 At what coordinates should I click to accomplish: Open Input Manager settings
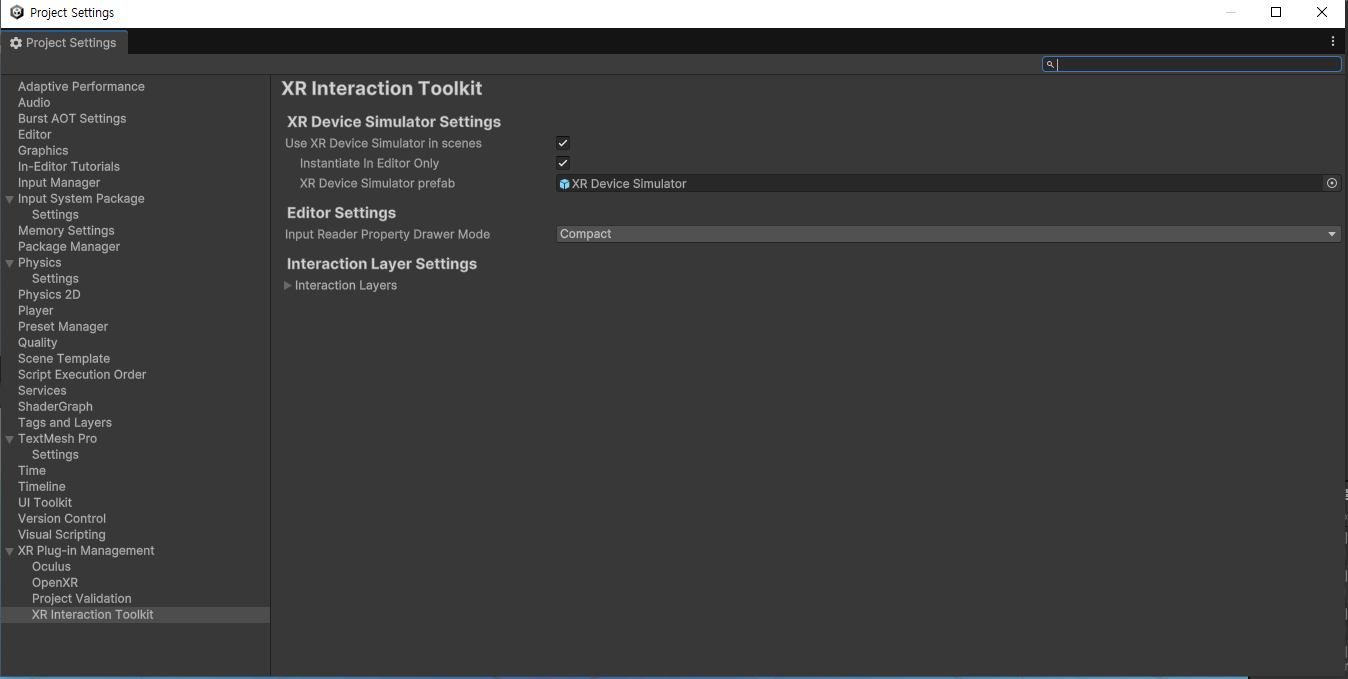pos(59,183)
